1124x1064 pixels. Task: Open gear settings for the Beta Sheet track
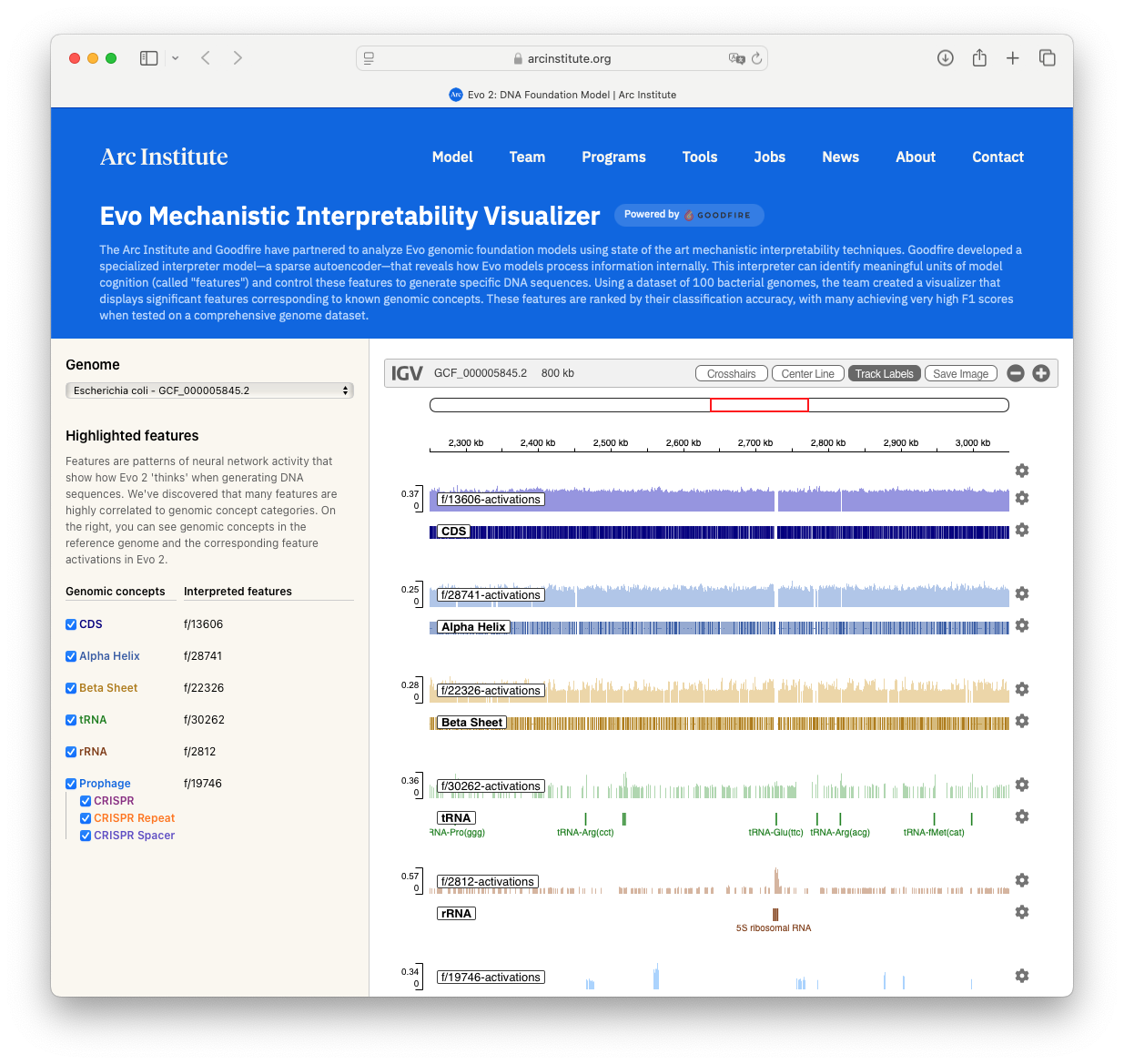(1022, 721)
